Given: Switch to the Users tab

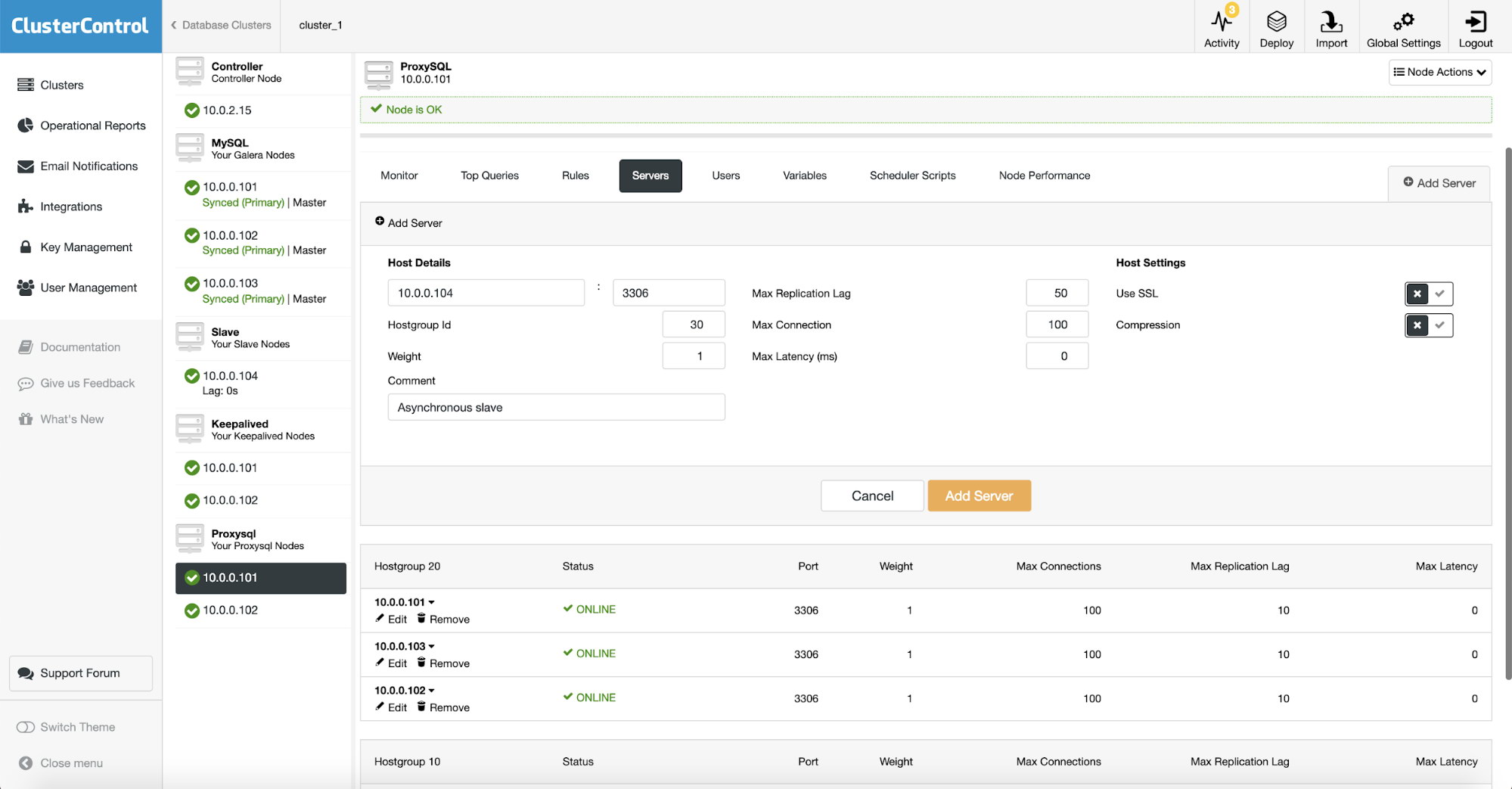Looking at the screenshot, I should (725, 176).
